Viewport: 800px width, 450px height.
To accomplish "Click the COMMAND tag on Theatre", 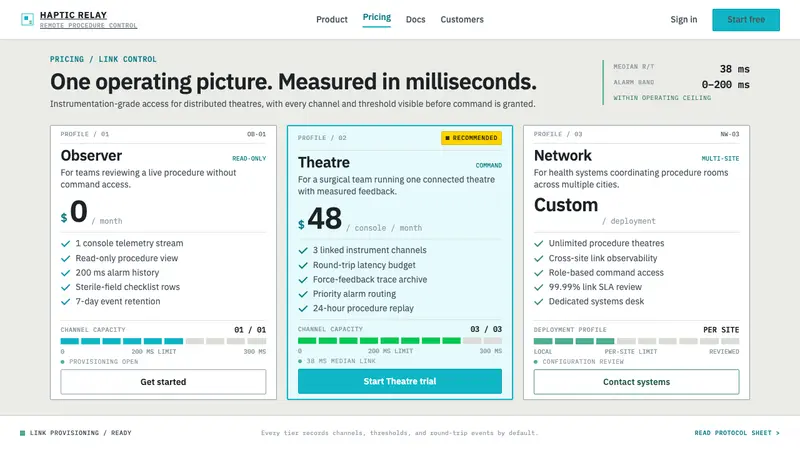I will point(489,165).
